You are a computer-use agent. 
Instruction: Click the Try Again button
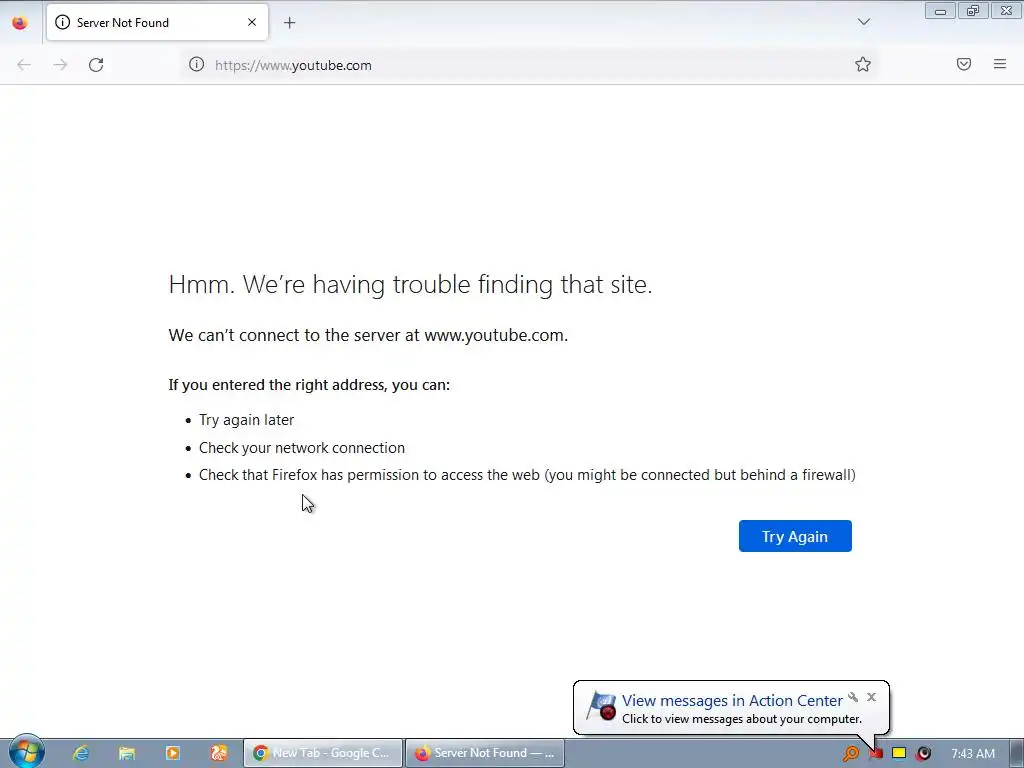point(795,536)
